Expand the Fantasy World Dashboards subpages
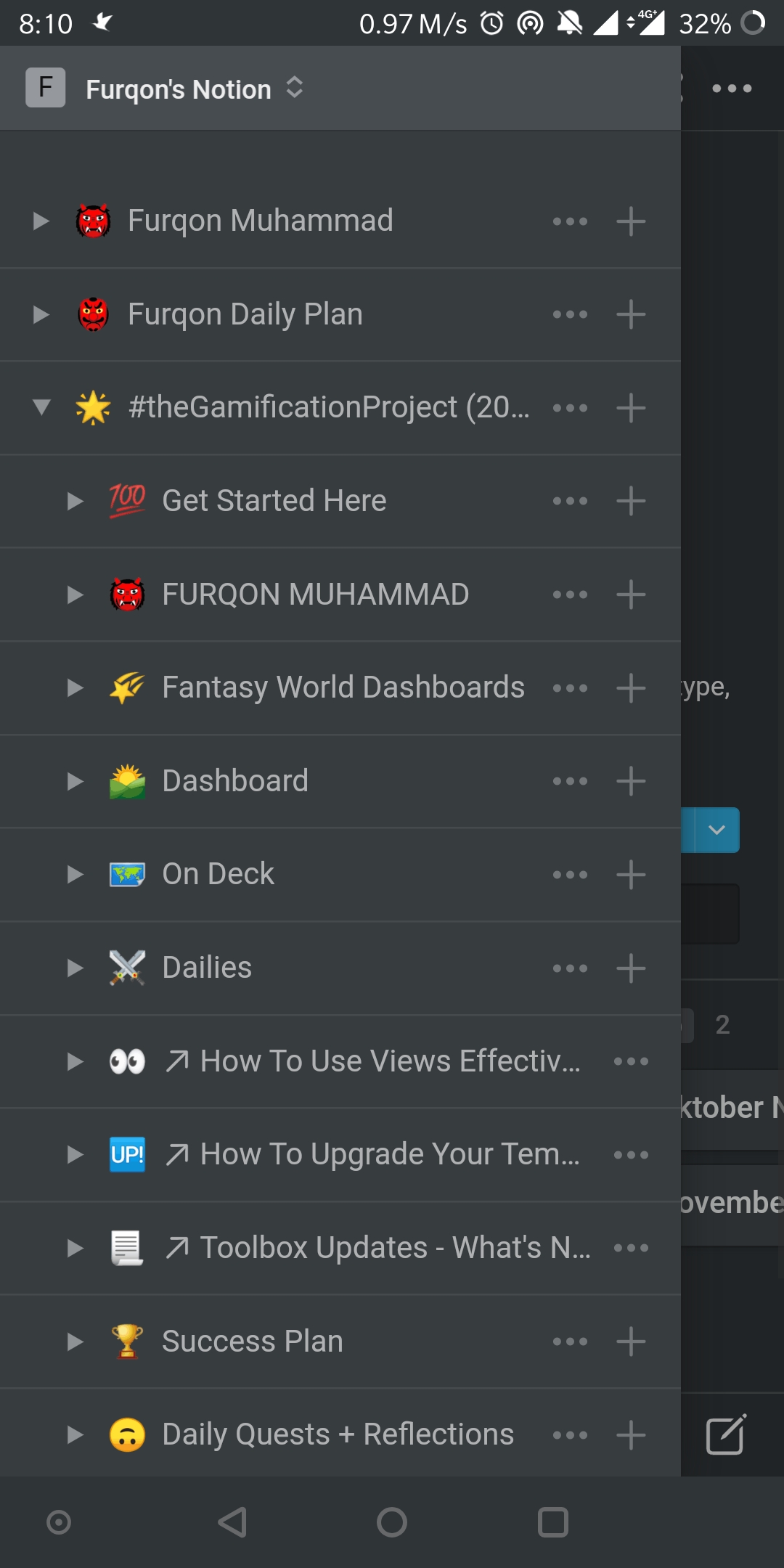 tap(75, 687)
